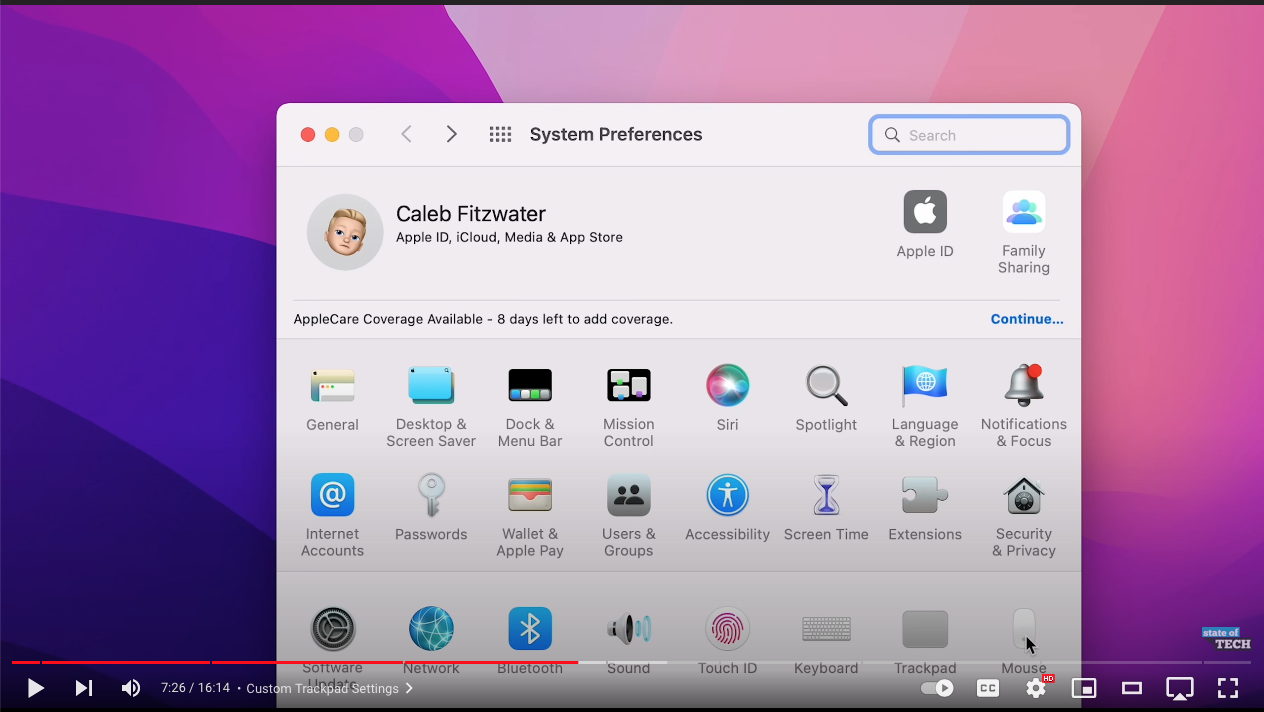Open Desktop & Screen Saver pane
Screen dimensions: 1264x712
[431, 406]
